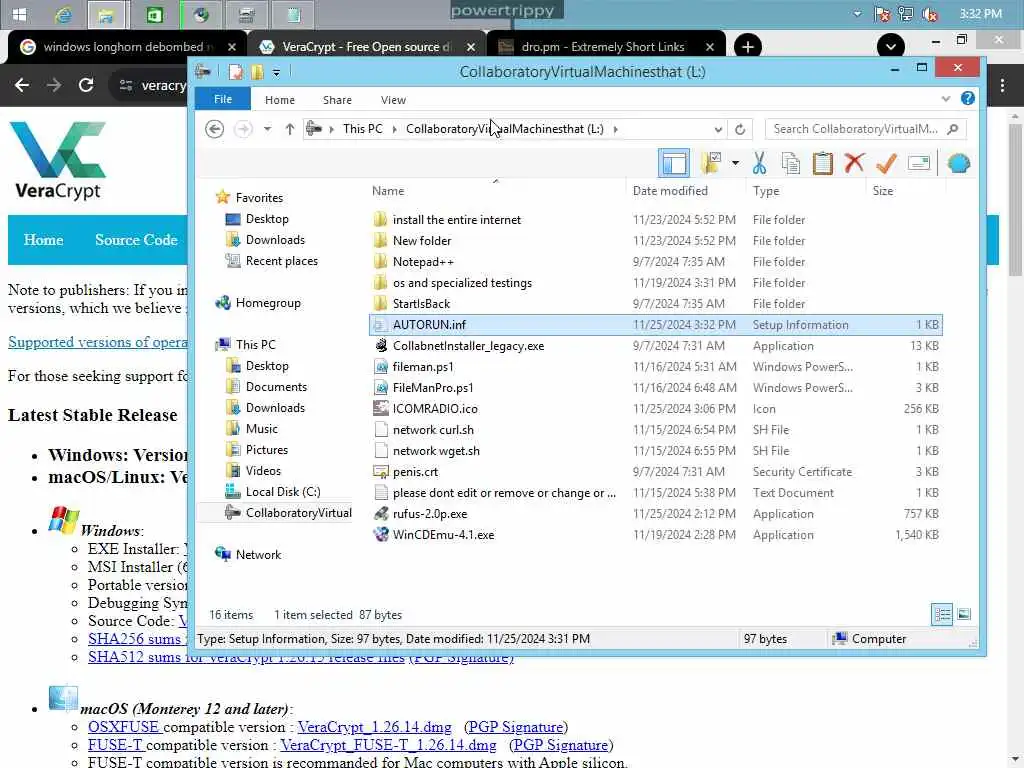The image size is (1024, 768).
Task: Open a new browser tab with plus
Action: pos(747,46)
